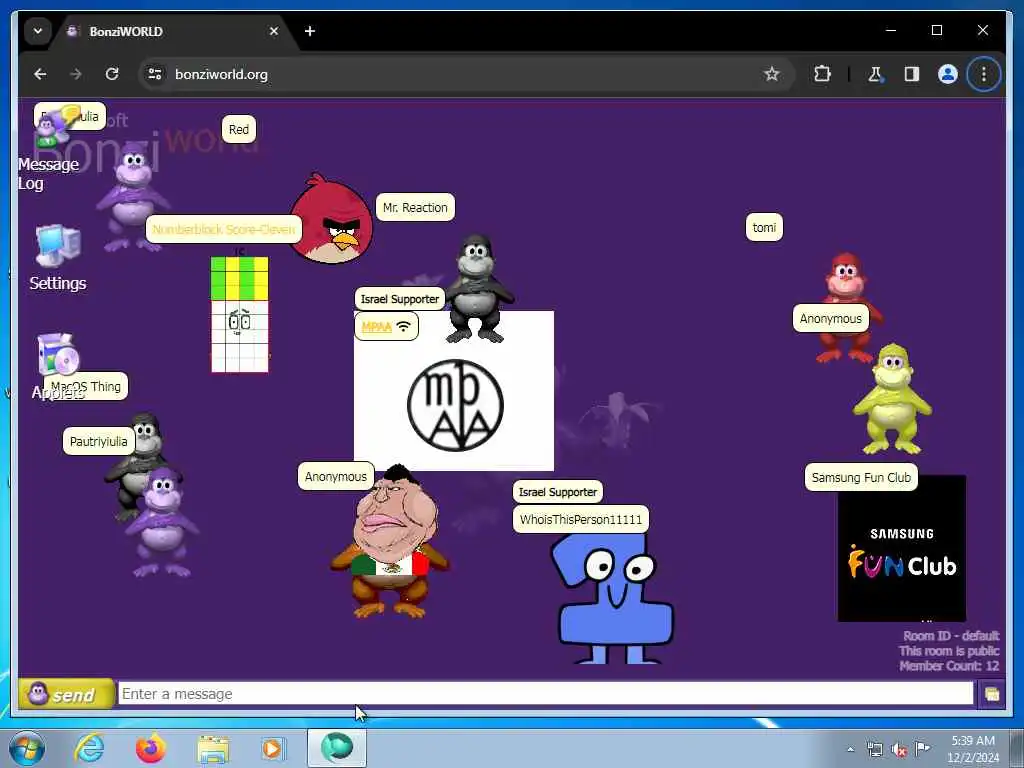Click the blue number-one WhoisThisPerson11111 character
This screenshot has height=768, width=1024.
(613, 598)
